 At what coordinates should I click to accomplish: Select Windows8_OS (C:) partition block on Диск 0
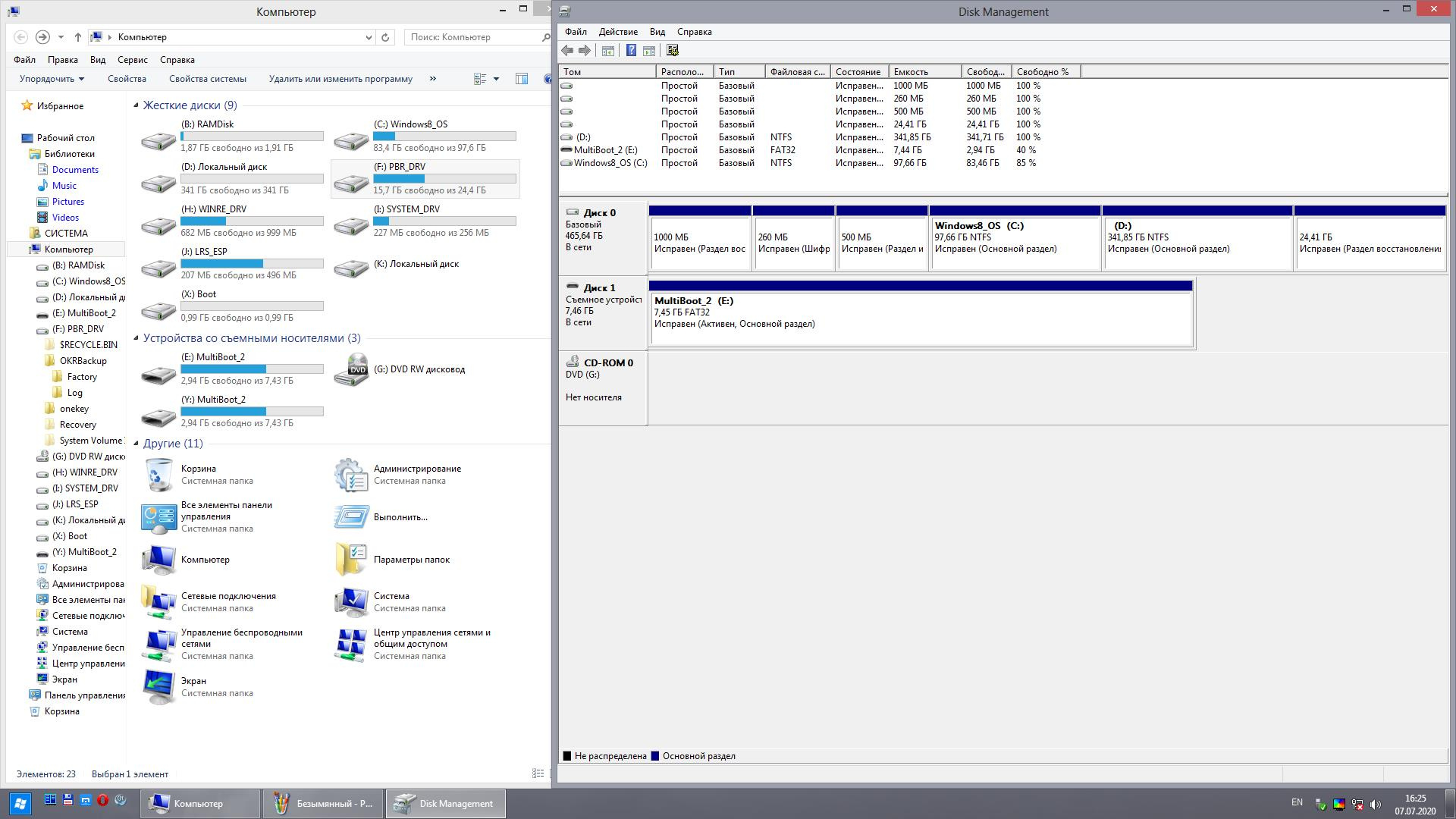click(x=1015, y=237)
